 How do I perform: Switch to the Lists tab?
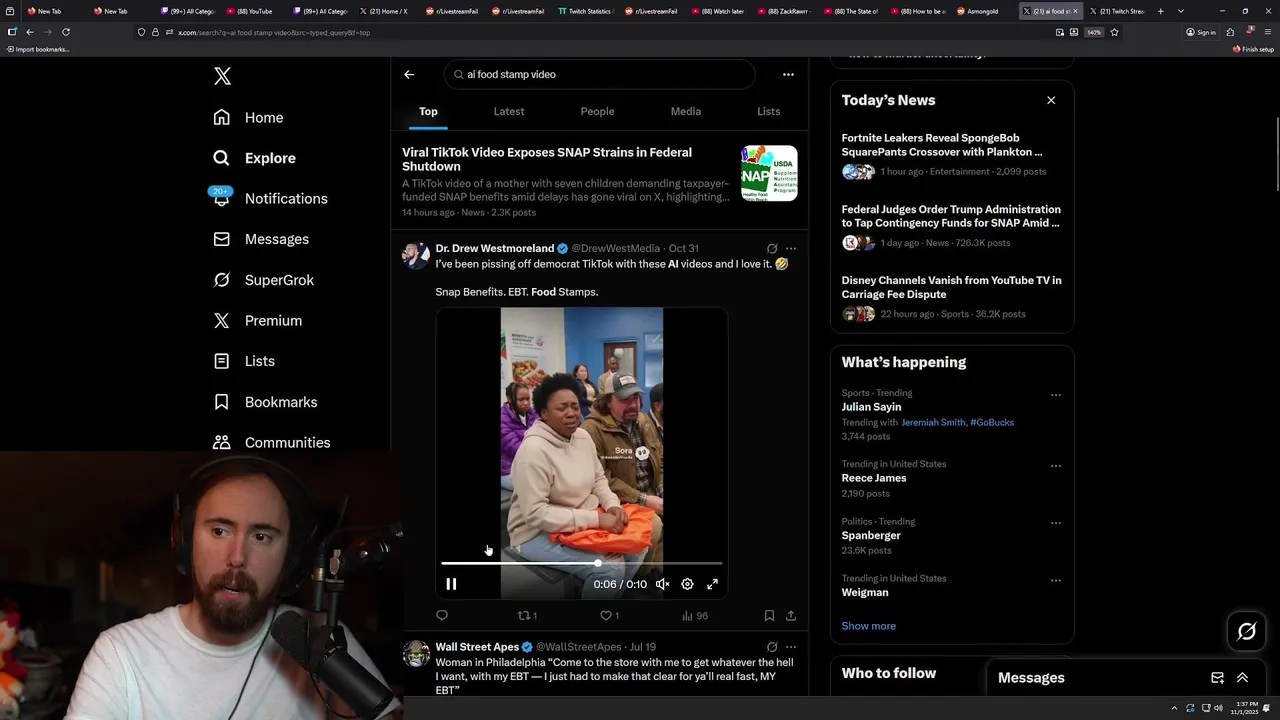[768, 111]
